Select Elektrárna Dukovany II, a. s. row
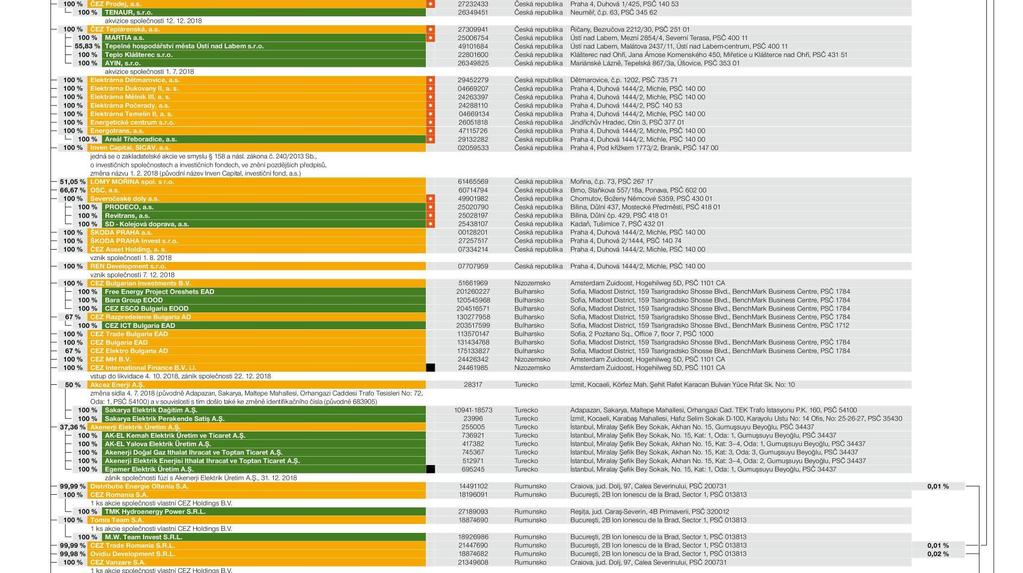This screenshot has width=1023, height=573. coord(257,89)
